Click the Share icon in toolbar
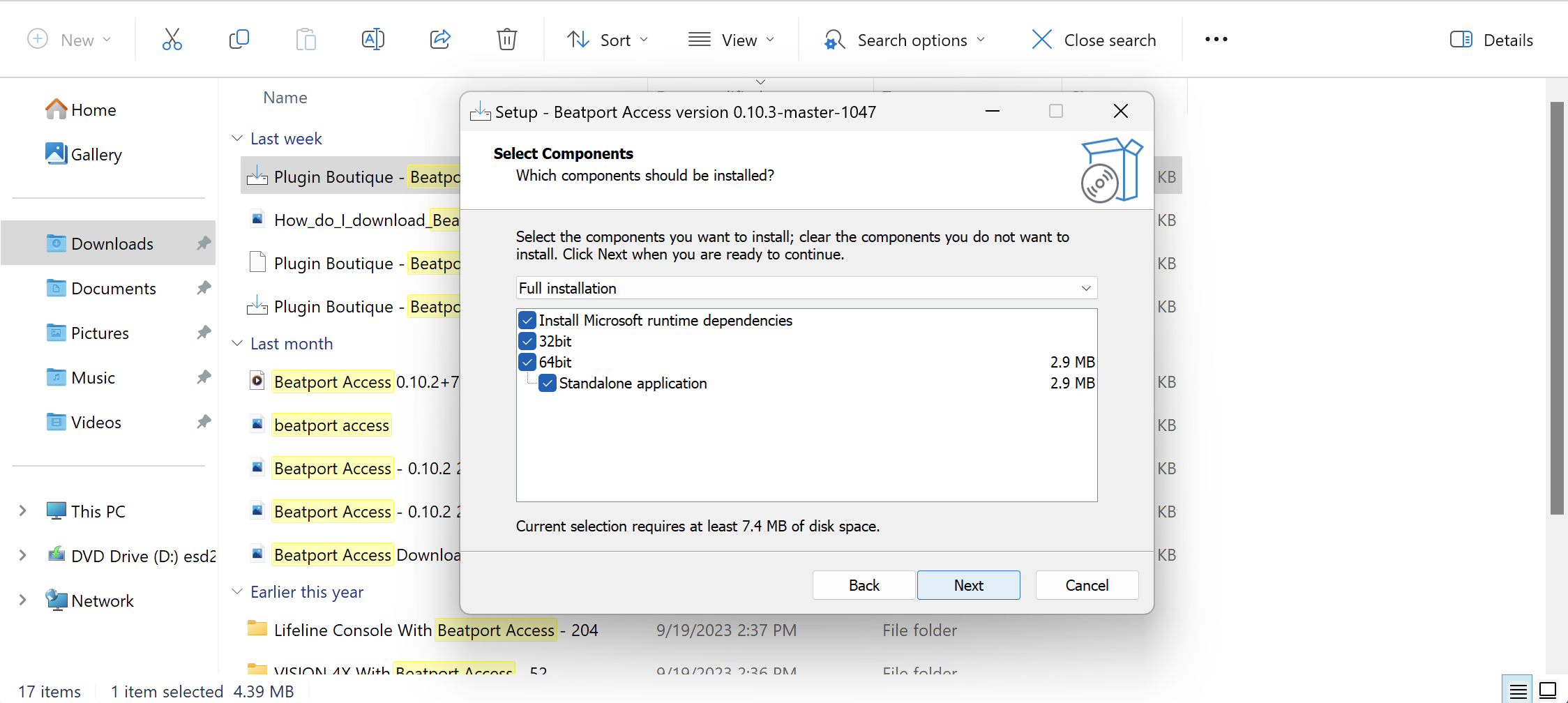The height and width of the screenshot is (703, 1568). (440, 40)
